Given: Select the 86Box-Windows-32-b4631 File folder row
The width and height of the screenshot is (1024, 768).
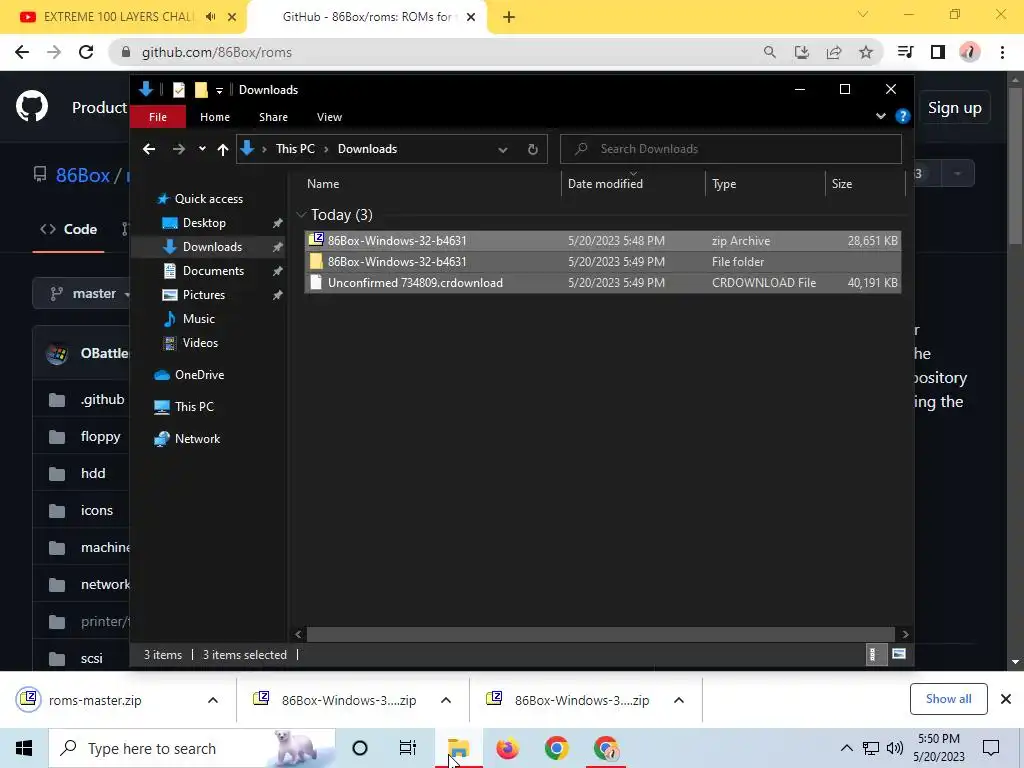Looking at the screenshot, I should point(603,261).
